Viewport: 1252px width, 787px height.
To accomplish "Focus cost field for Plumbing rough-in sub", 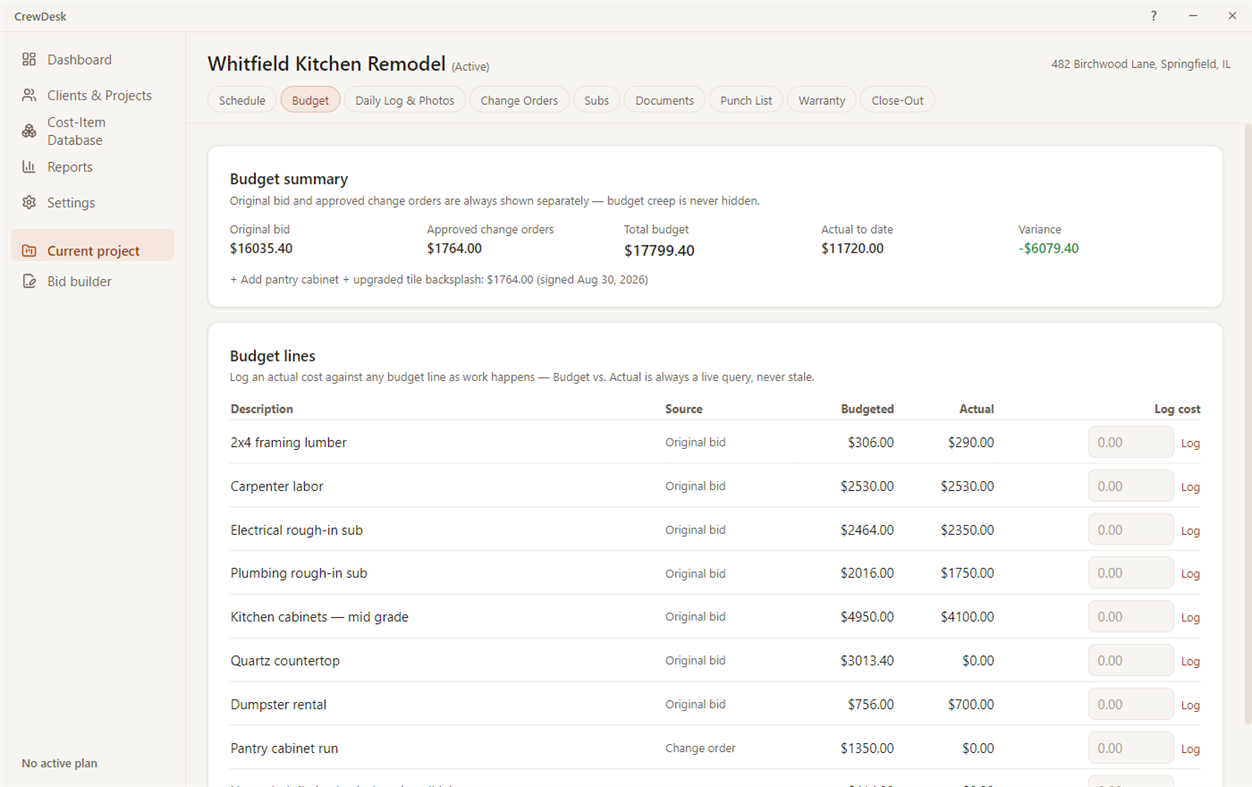I will pyautogui.click(x=1131, y=573).
